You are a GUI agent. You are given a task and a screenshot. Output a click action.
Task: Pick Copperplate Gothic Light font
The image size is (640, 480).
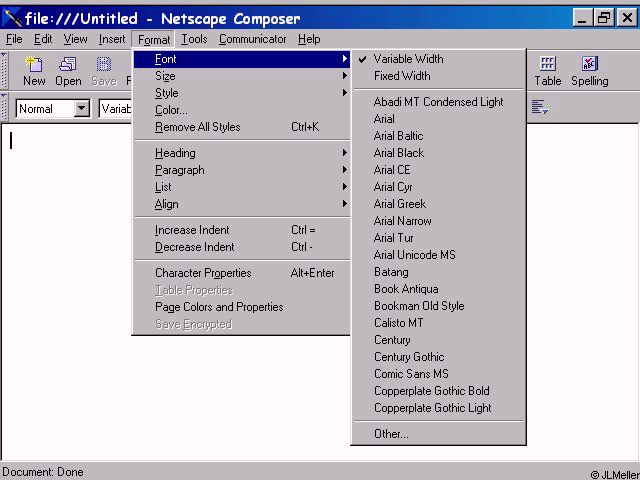pyautogui.click(x=438, y=408)
